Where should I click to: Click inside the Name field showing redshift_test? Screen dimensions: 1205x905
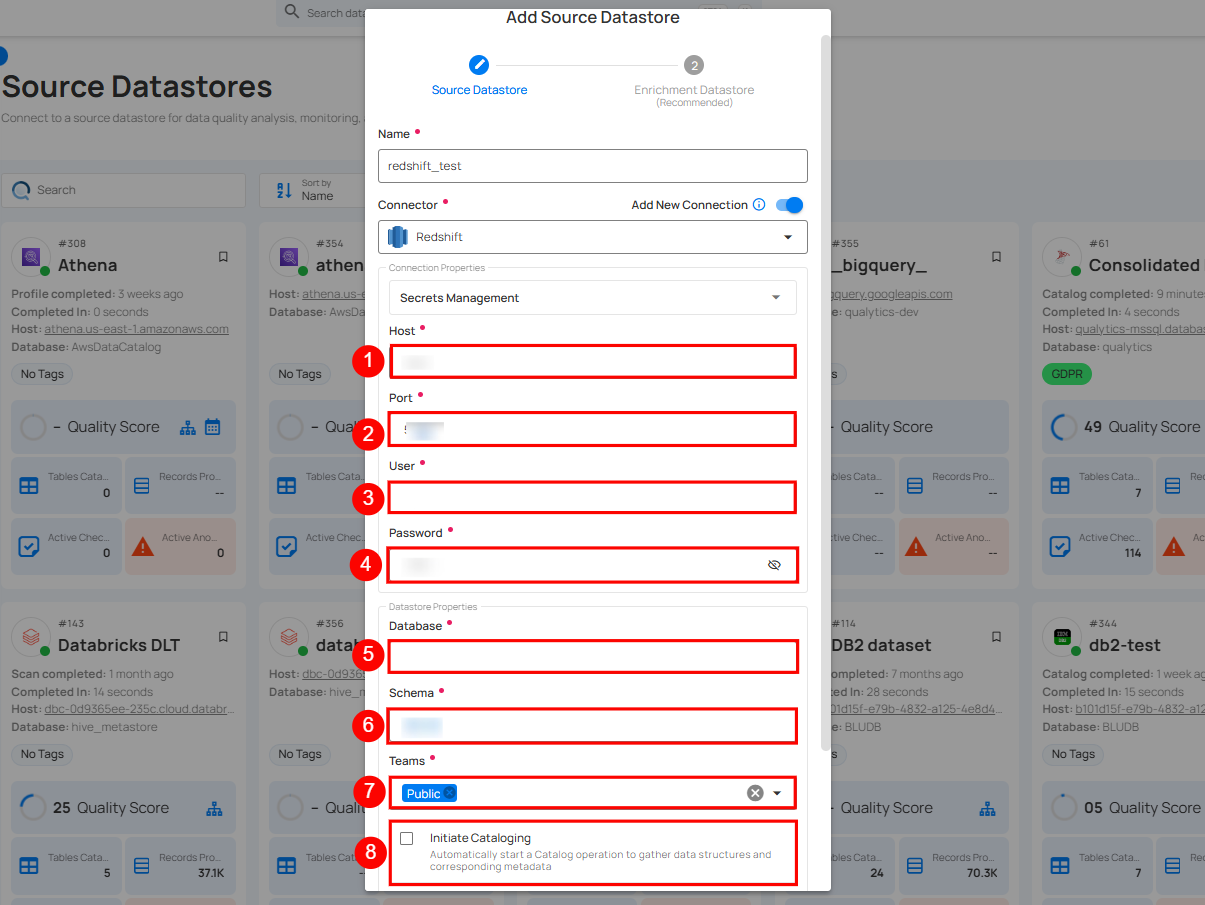tap(592, 165)
